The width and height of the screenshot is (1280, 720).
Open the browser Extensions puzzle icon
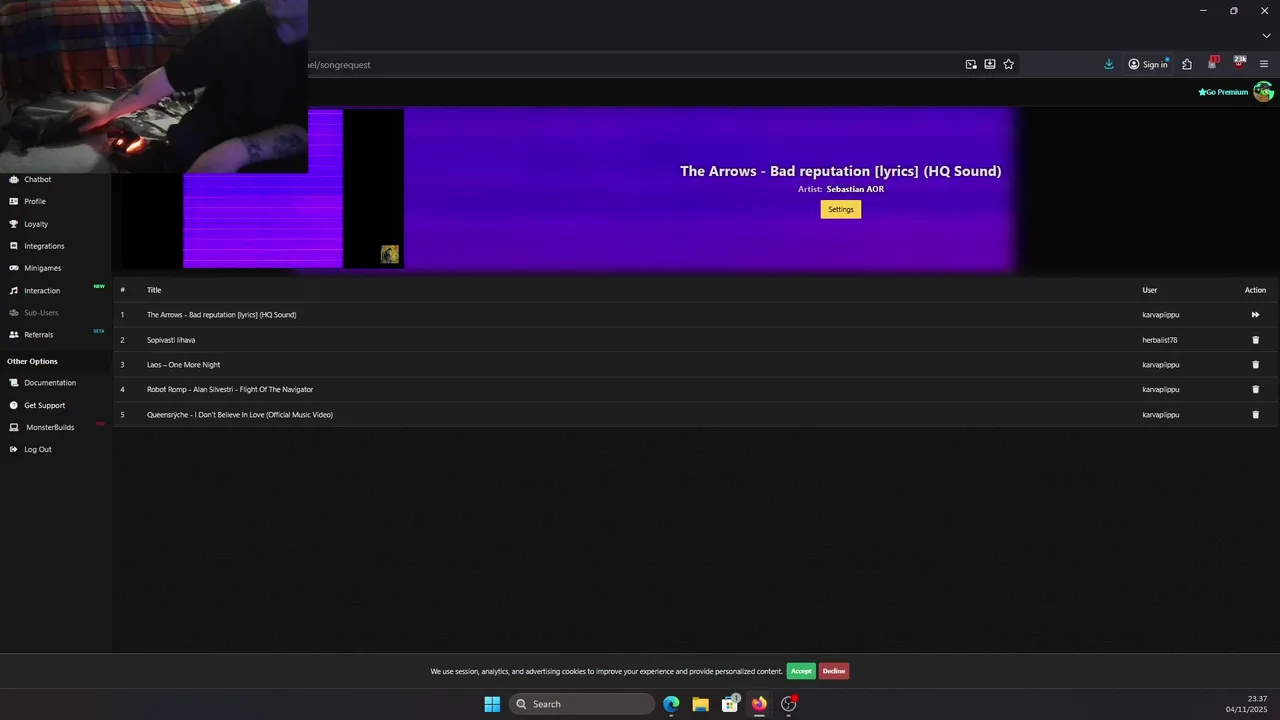pos(1187,64)
